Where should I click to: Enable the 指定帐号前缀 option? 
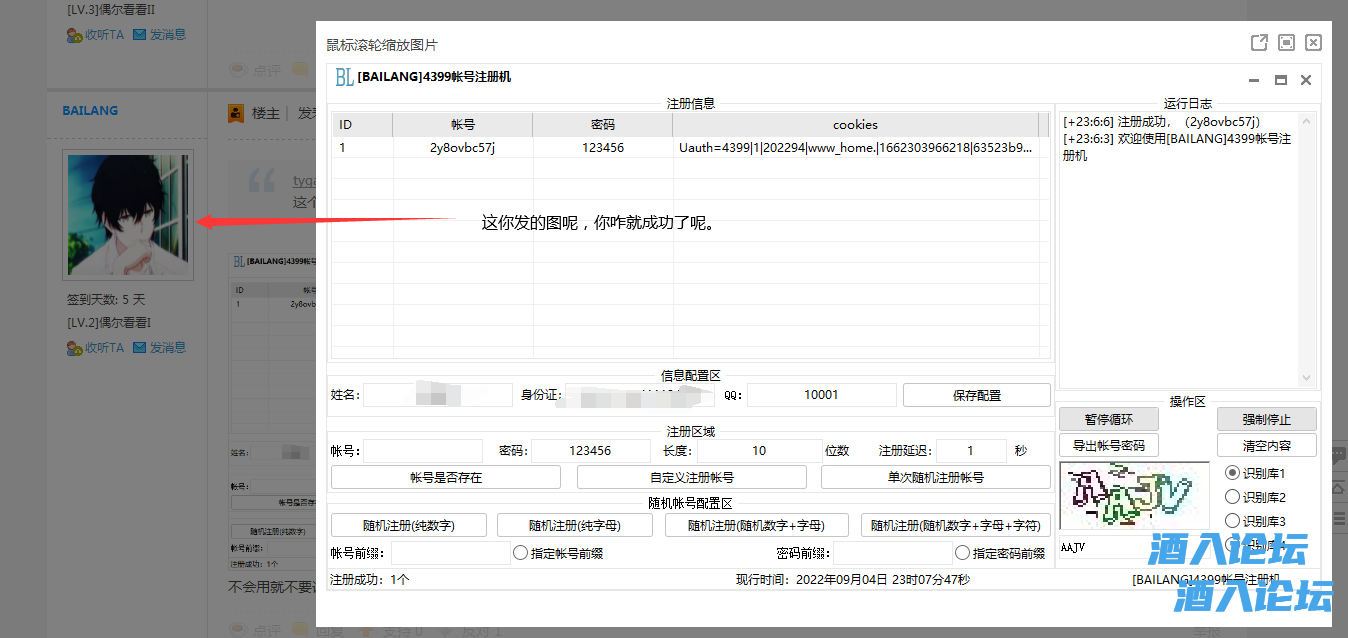(x=520, y=550)
